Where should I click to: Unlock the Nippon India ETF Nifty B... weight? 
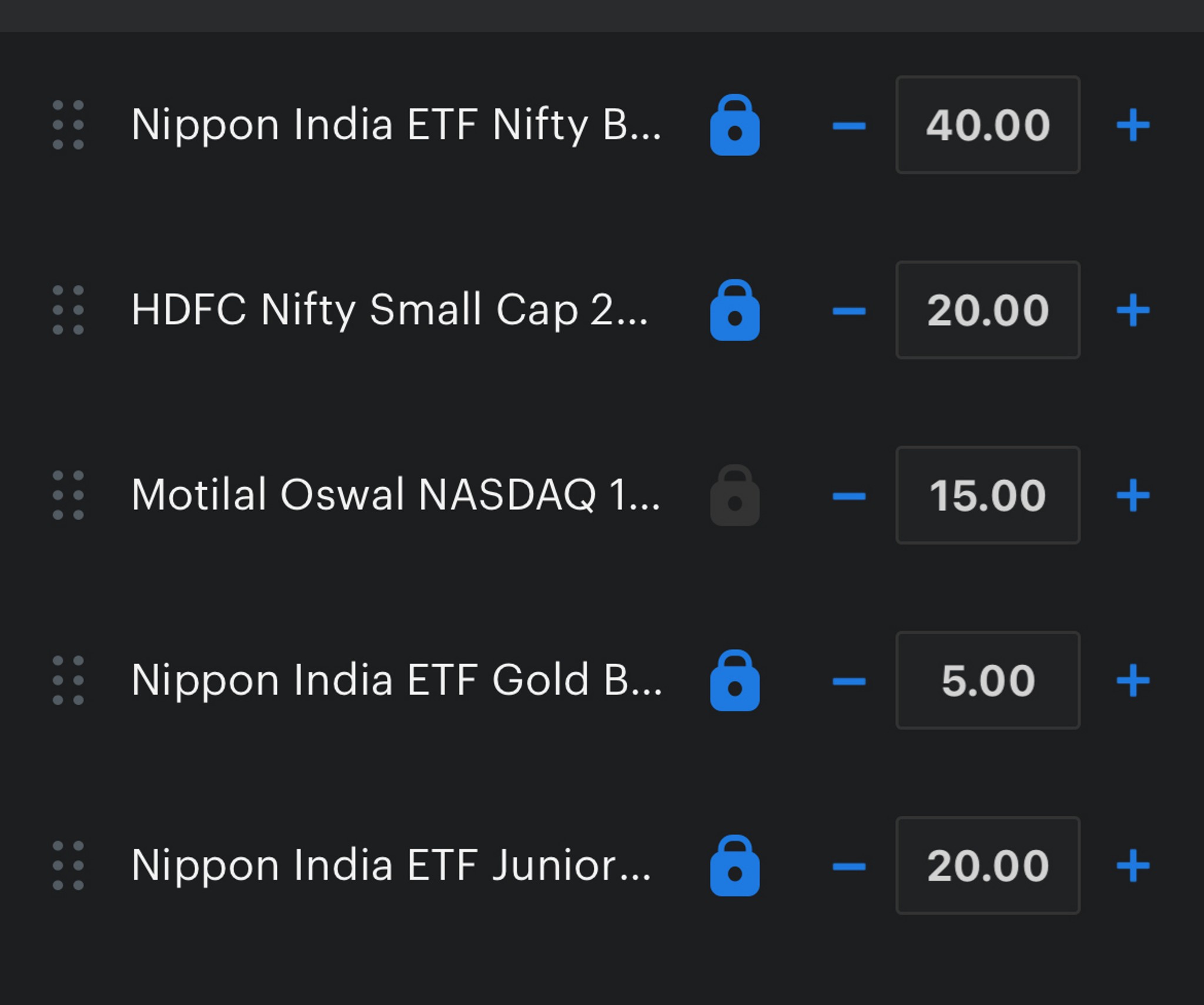tap(735, 125)
